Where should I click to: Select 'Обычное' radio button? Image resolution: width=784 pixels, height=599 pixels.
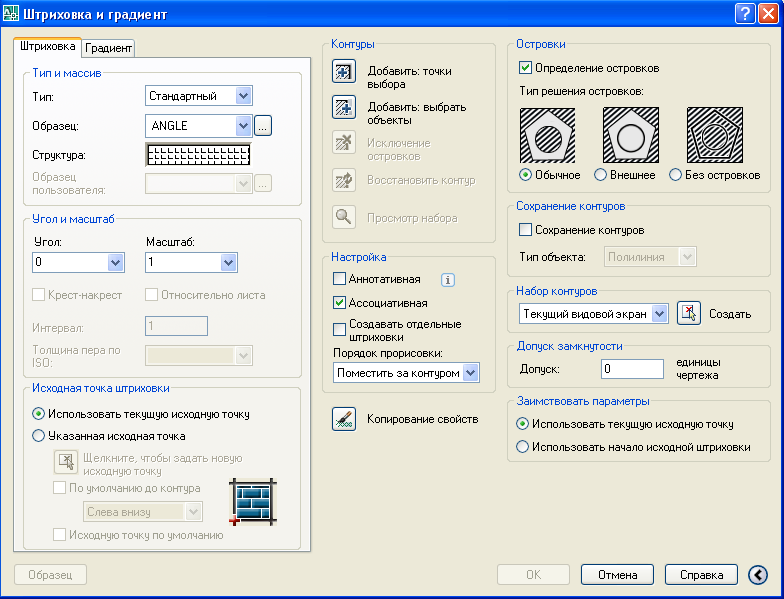(525, 175)
